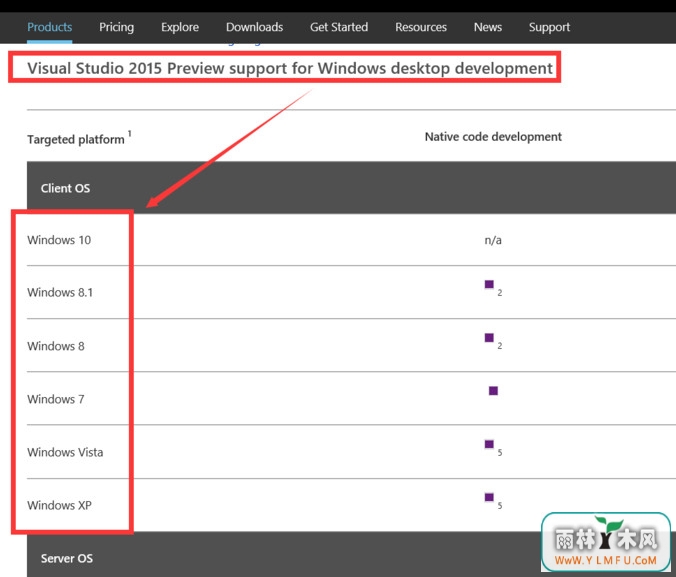Select the Windows 10 row label
Image resolution: width=676 pixels, height=577 pixels.
59,240
